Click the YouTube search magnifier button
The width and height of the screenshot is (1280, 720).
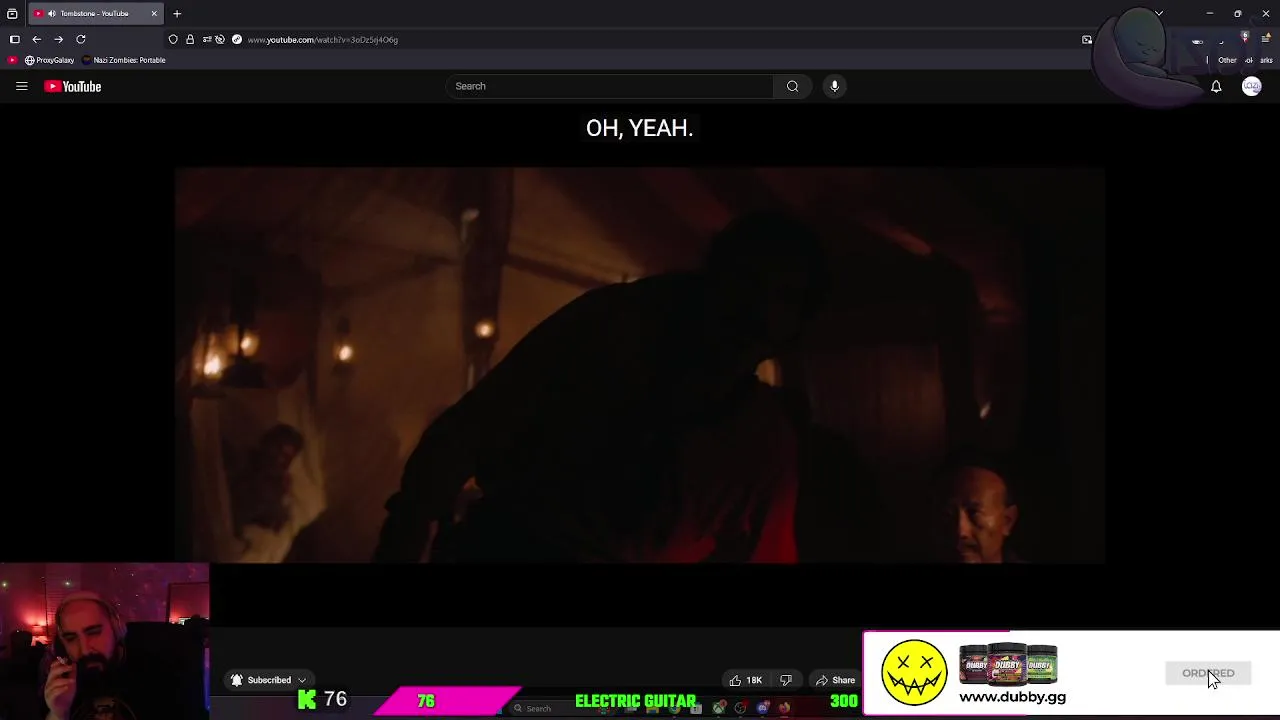pyautogui.click(x=792, y=86)
